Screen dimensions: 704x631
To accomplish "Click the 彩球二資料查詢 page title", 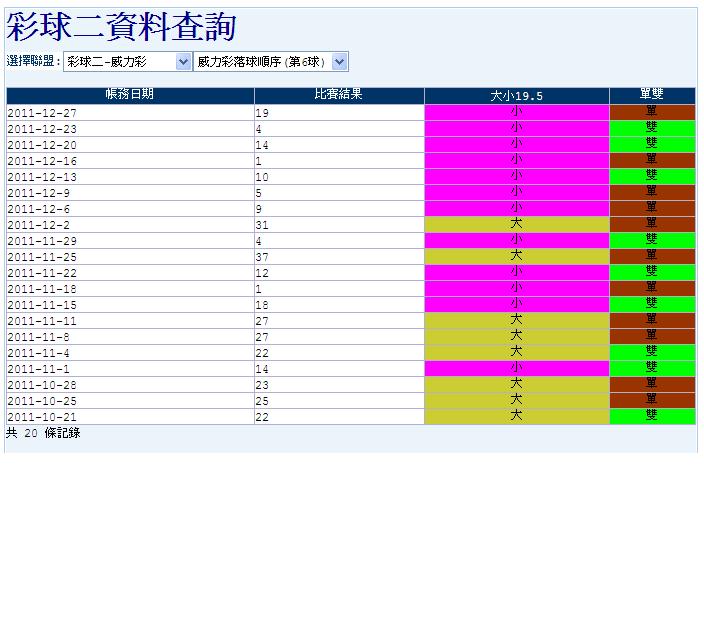I will coord(121,27).
